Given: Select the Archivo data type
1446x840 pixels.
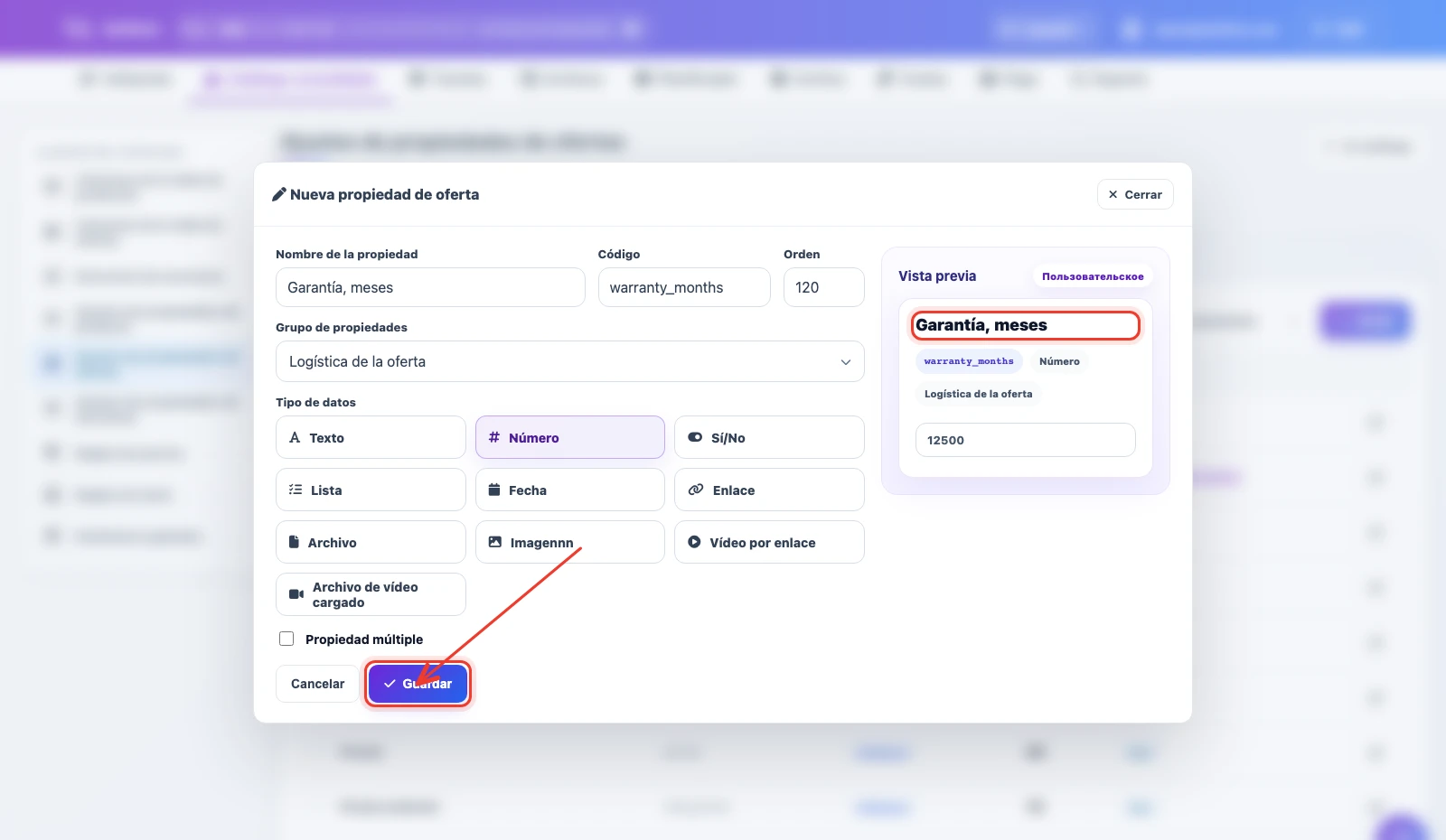Looking at the screenshot, I should 371,542.
